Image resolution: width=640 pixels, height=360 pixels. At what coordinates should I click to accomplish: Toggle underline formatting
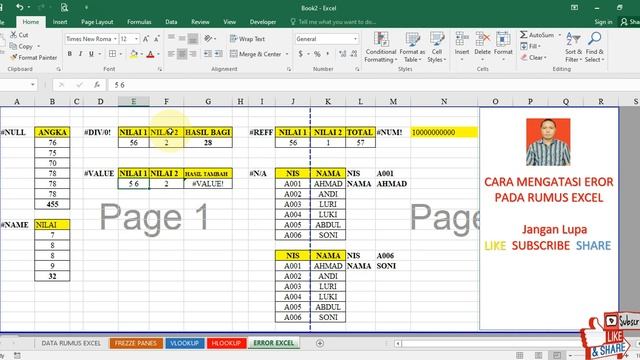[x=91, y=54]
